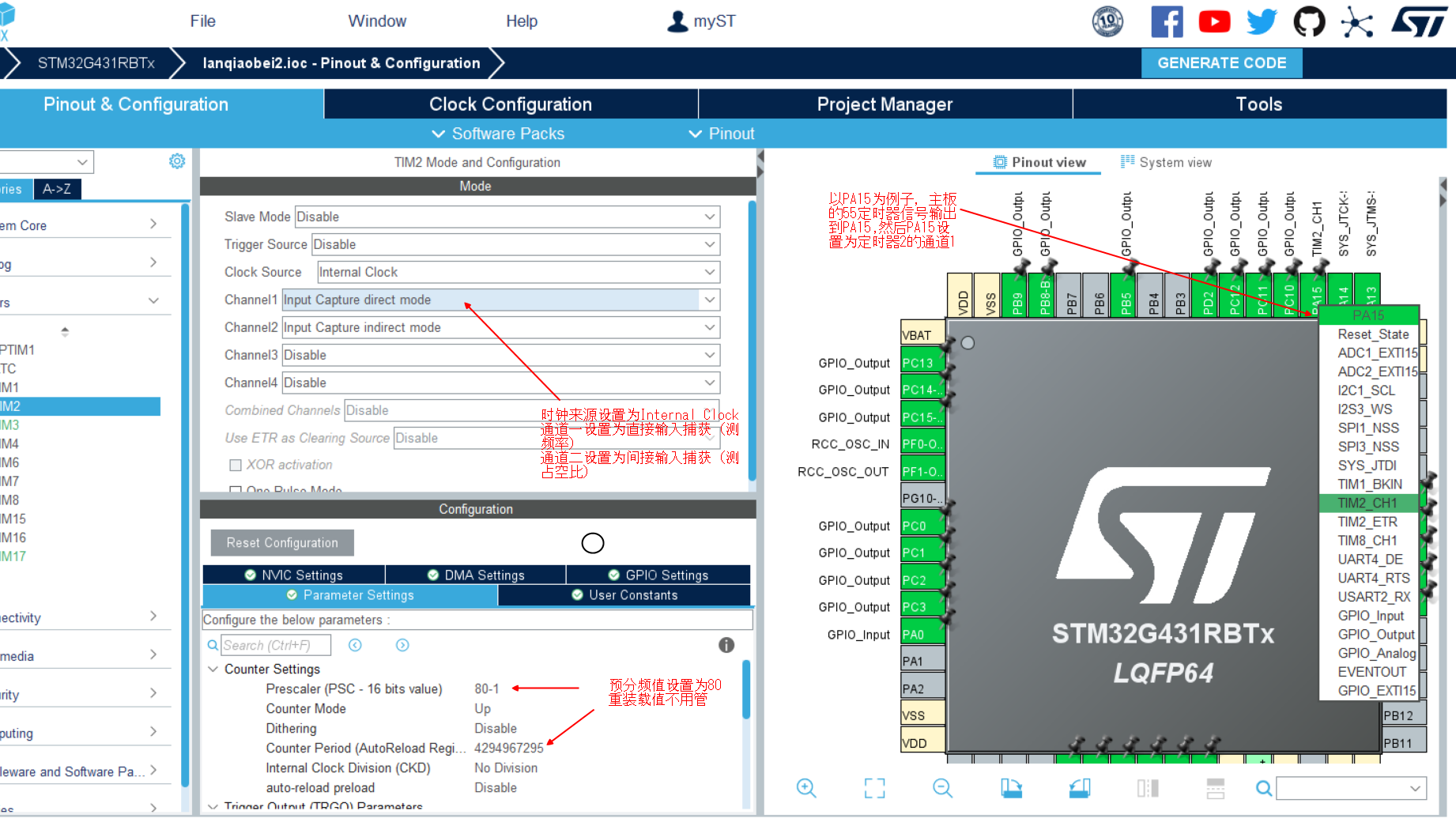Image resolution: width=1456 pixels, height=826 pixels.
Task: Click the Parameter Settings vertical scrollbar
Action: (745, 689)
